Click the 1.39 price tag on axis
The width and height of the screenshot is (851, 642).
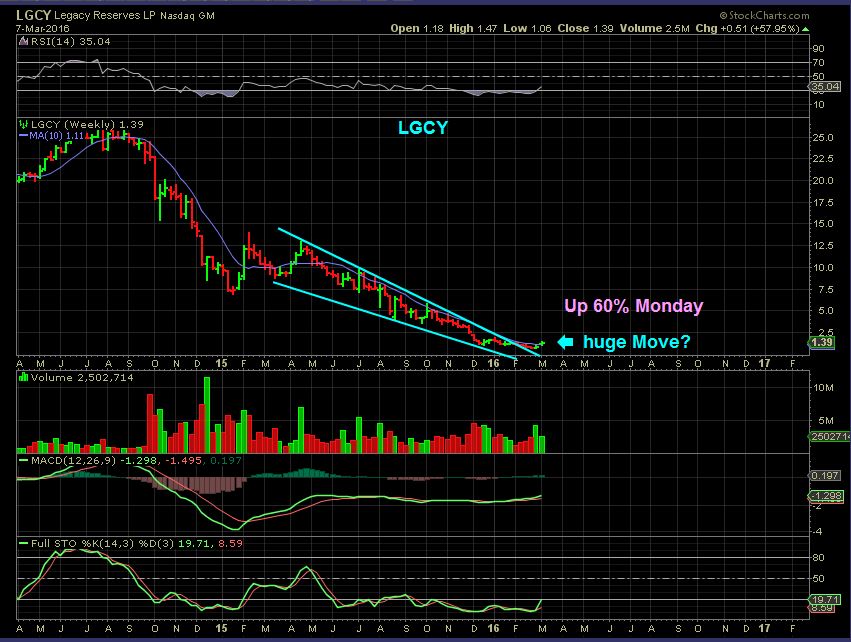coord(822,343)
